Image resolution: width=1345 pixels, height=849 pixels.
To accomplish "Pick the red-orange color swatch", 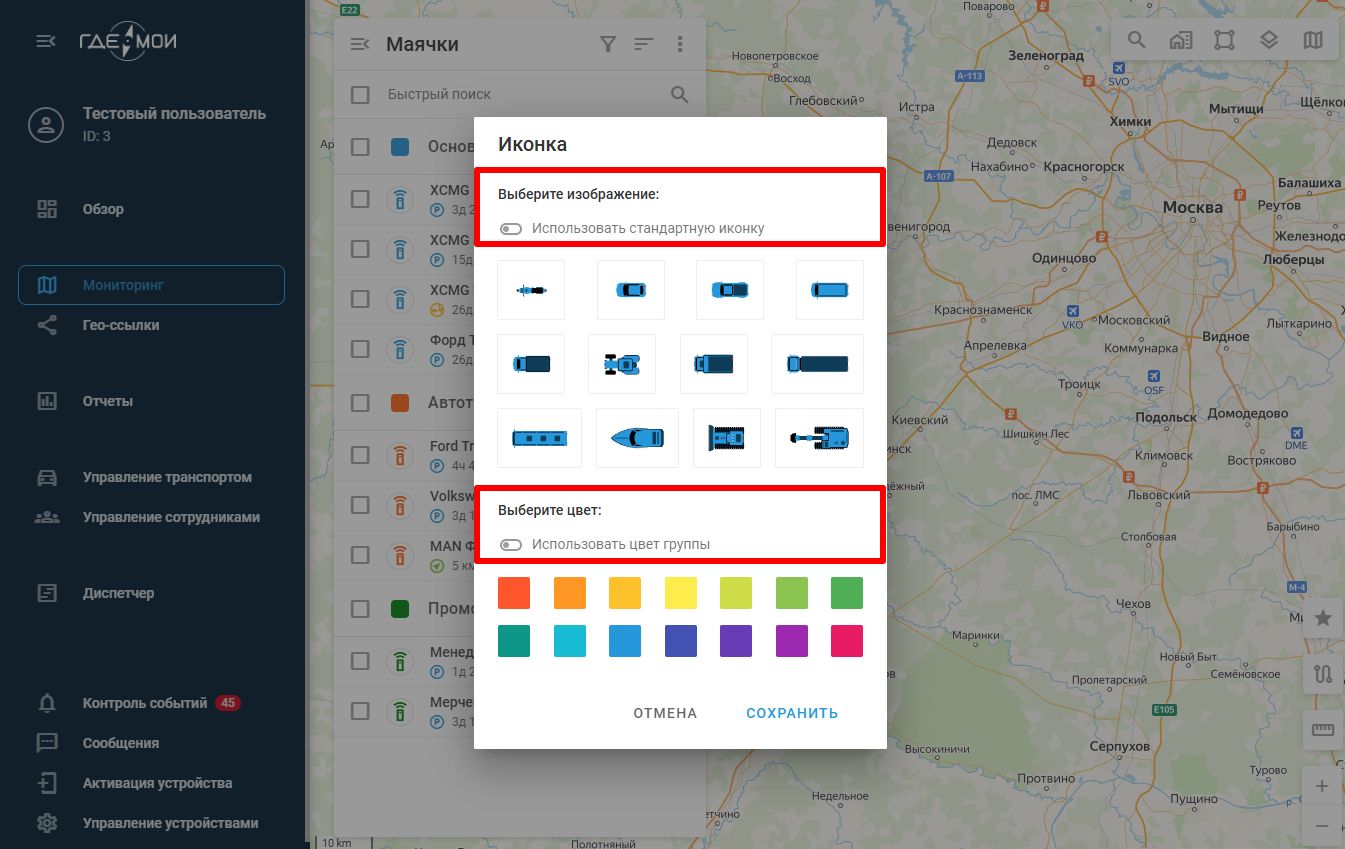I will tap(514, 593).
